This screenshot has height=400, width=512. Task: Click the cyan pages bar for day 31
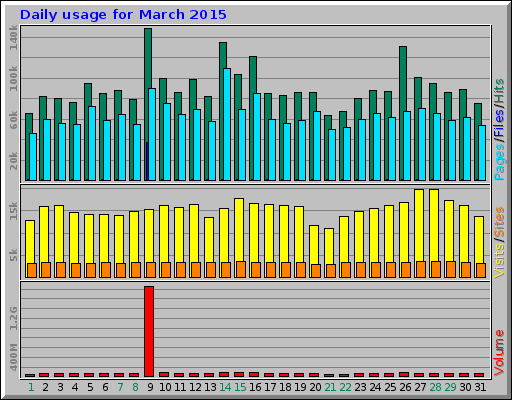pos(482,153)
